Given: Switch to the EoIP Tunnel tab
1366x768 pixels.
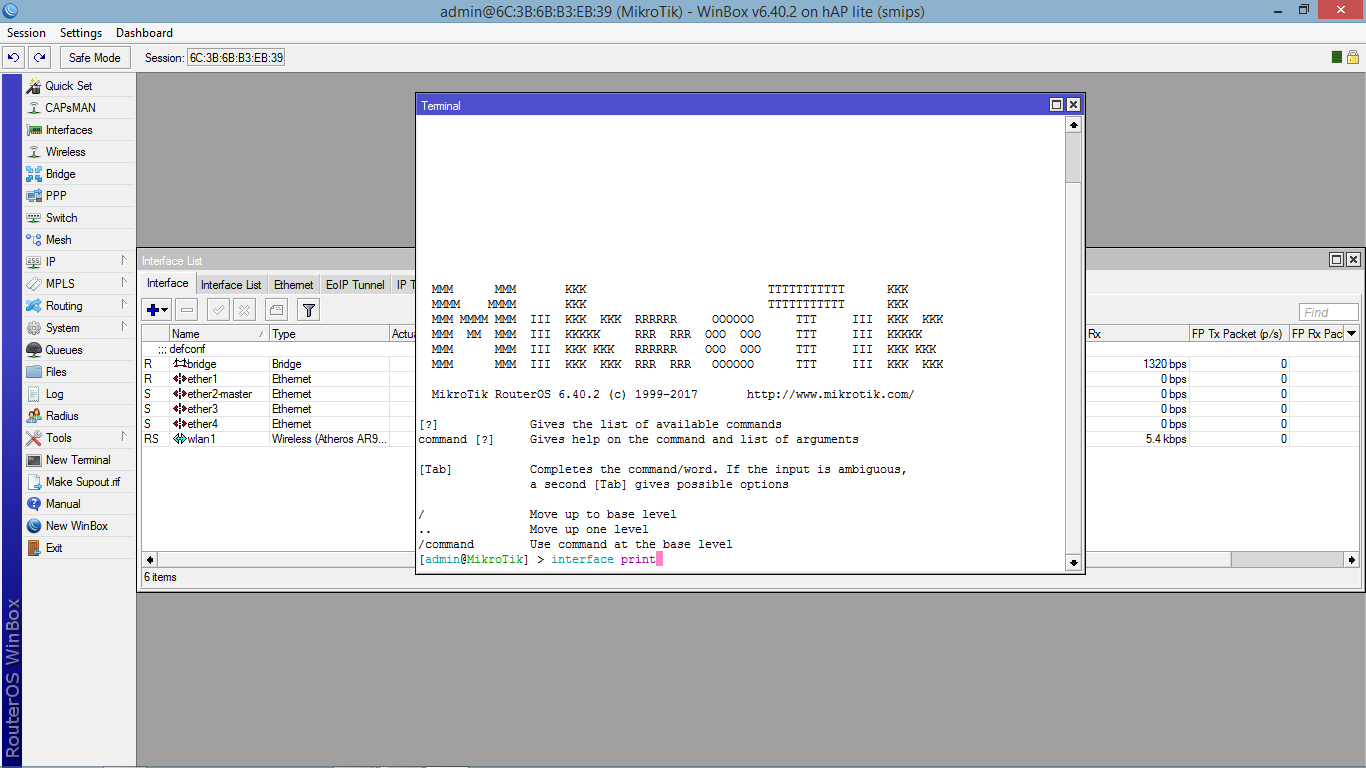Looking at the screenshot, I should 355,285.
